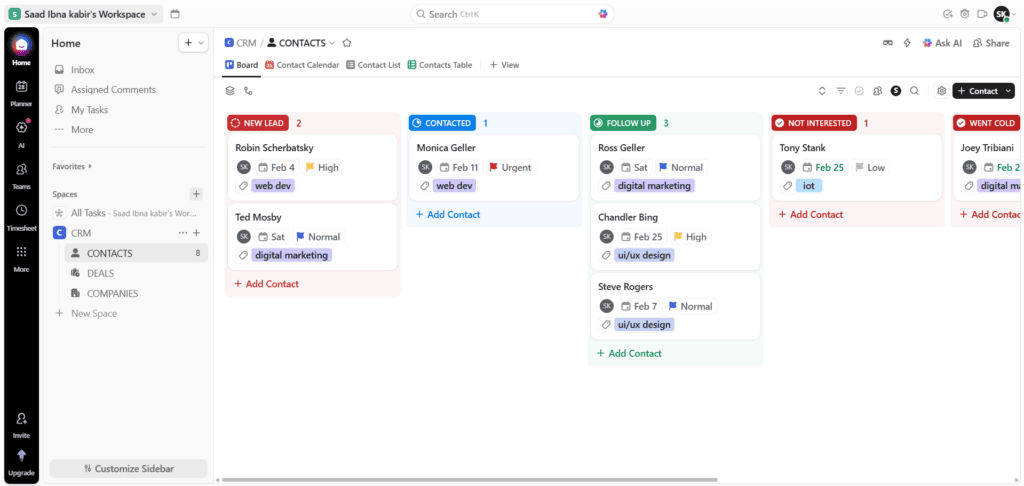The width and height of the screenshot is (1024, 486).
Task: Expand the Favorites section
Action: 72,167
